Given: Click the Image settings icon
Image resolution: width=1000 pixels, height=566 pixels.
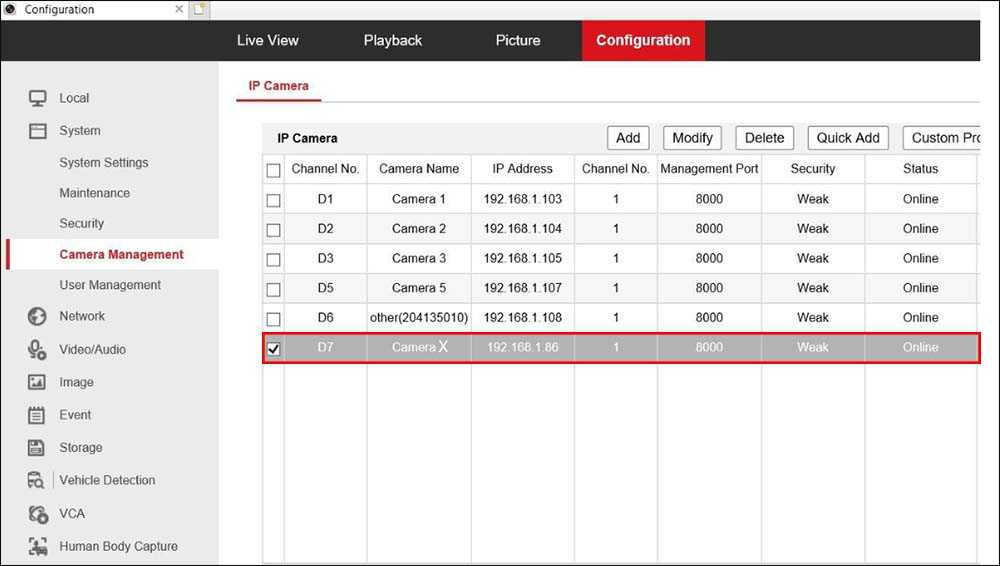Looking at the screenshot, I should coord(38,382).
